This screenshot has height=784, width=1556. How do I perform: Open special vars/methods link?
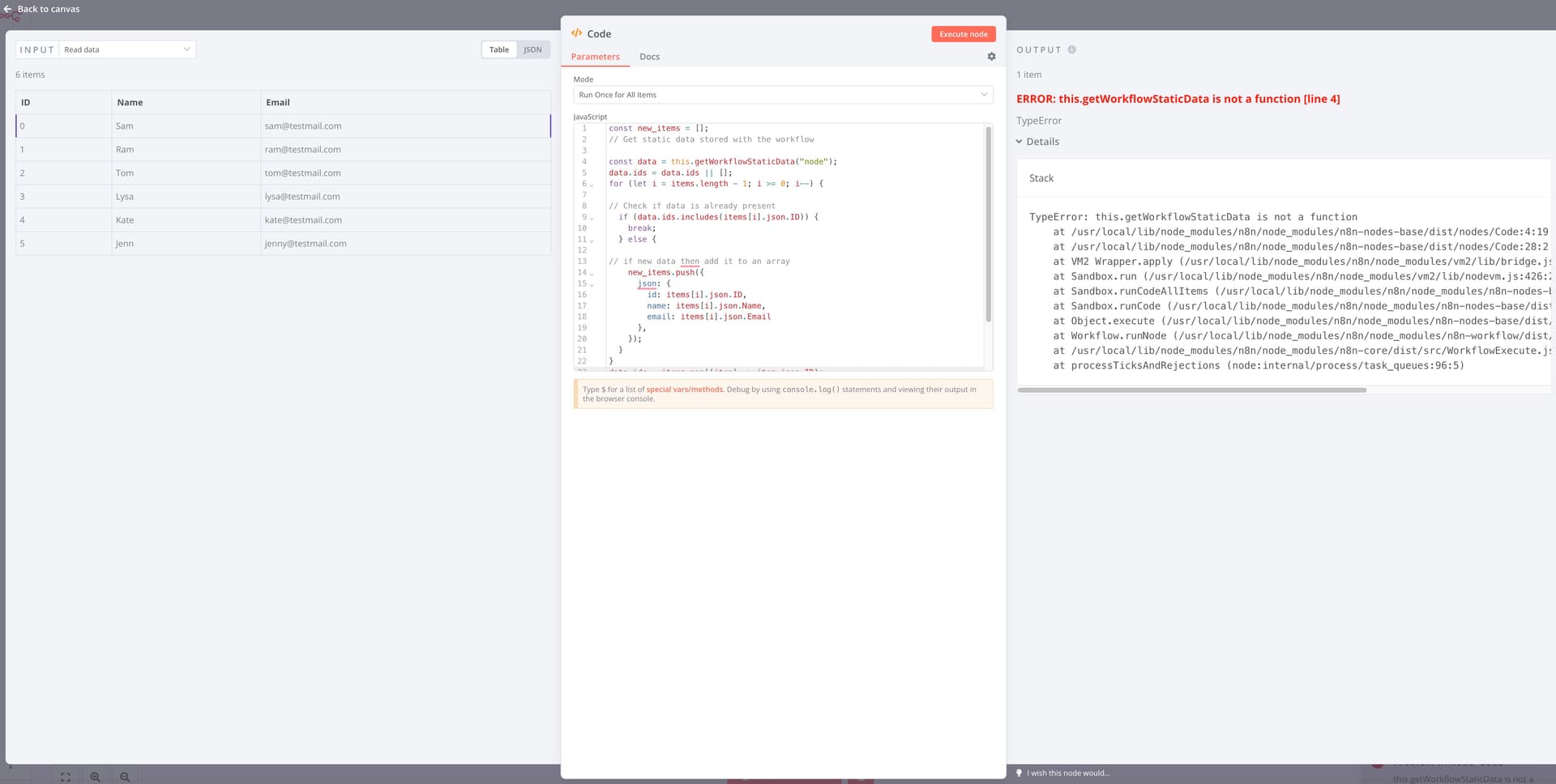[x=684, y=390]
